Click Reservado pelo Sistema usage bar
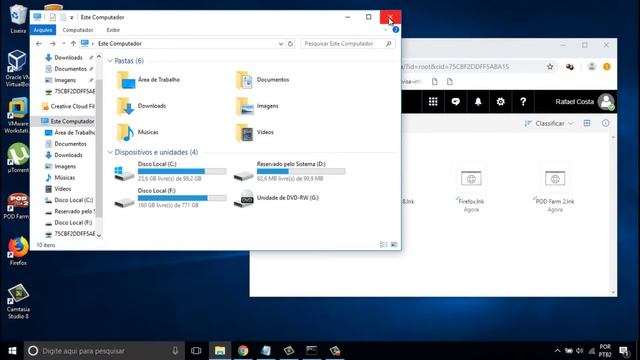The height and width of the screenshot is (360, 640). (301, 171)
